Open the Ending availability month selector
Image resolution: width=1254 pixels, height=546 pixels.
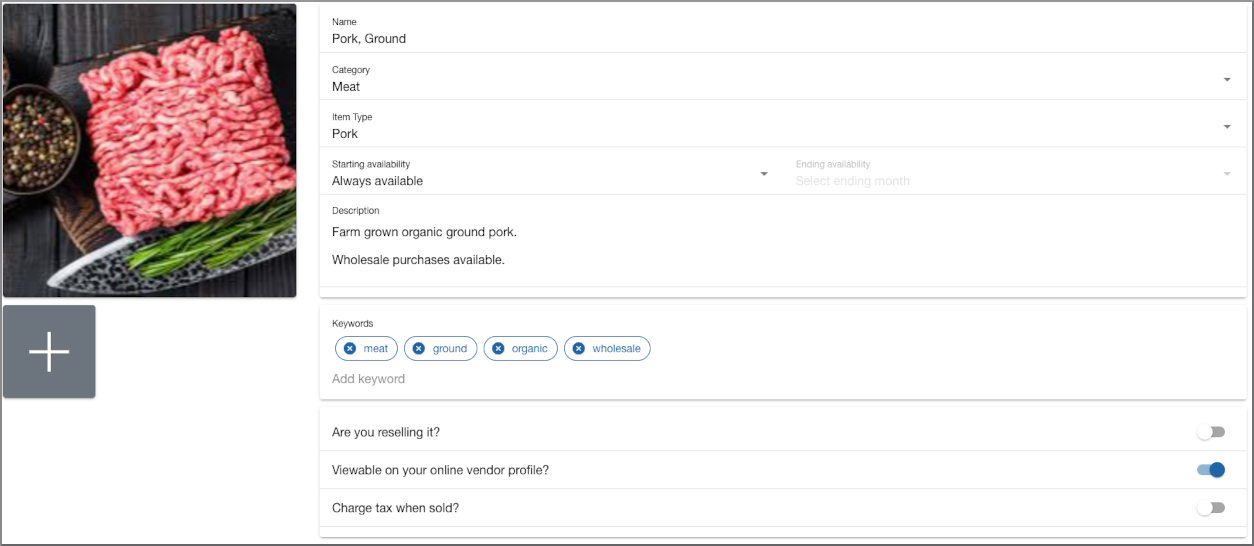pos(1014,173)
